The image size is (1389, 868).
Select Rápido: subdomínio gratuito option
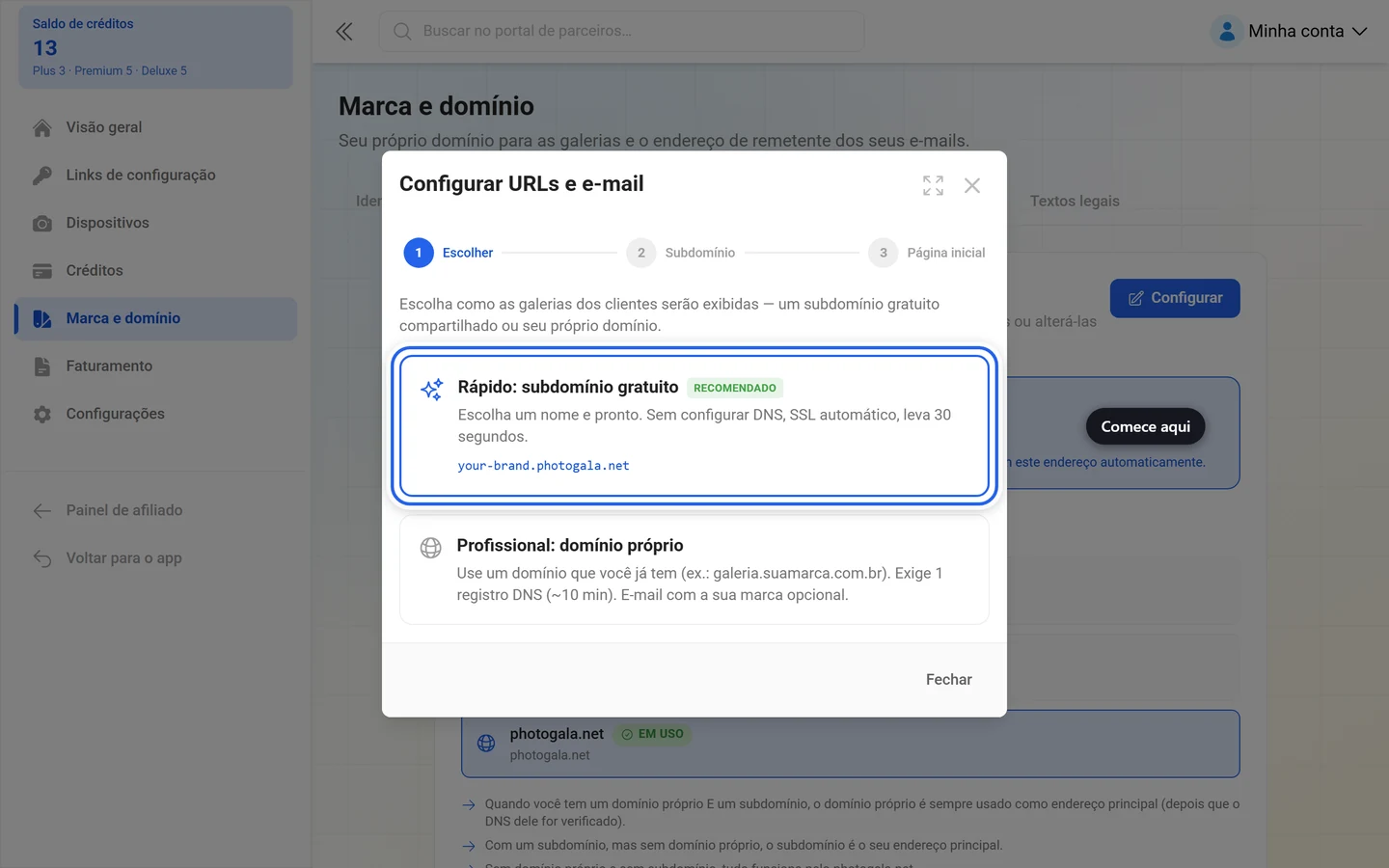[694, 425]
